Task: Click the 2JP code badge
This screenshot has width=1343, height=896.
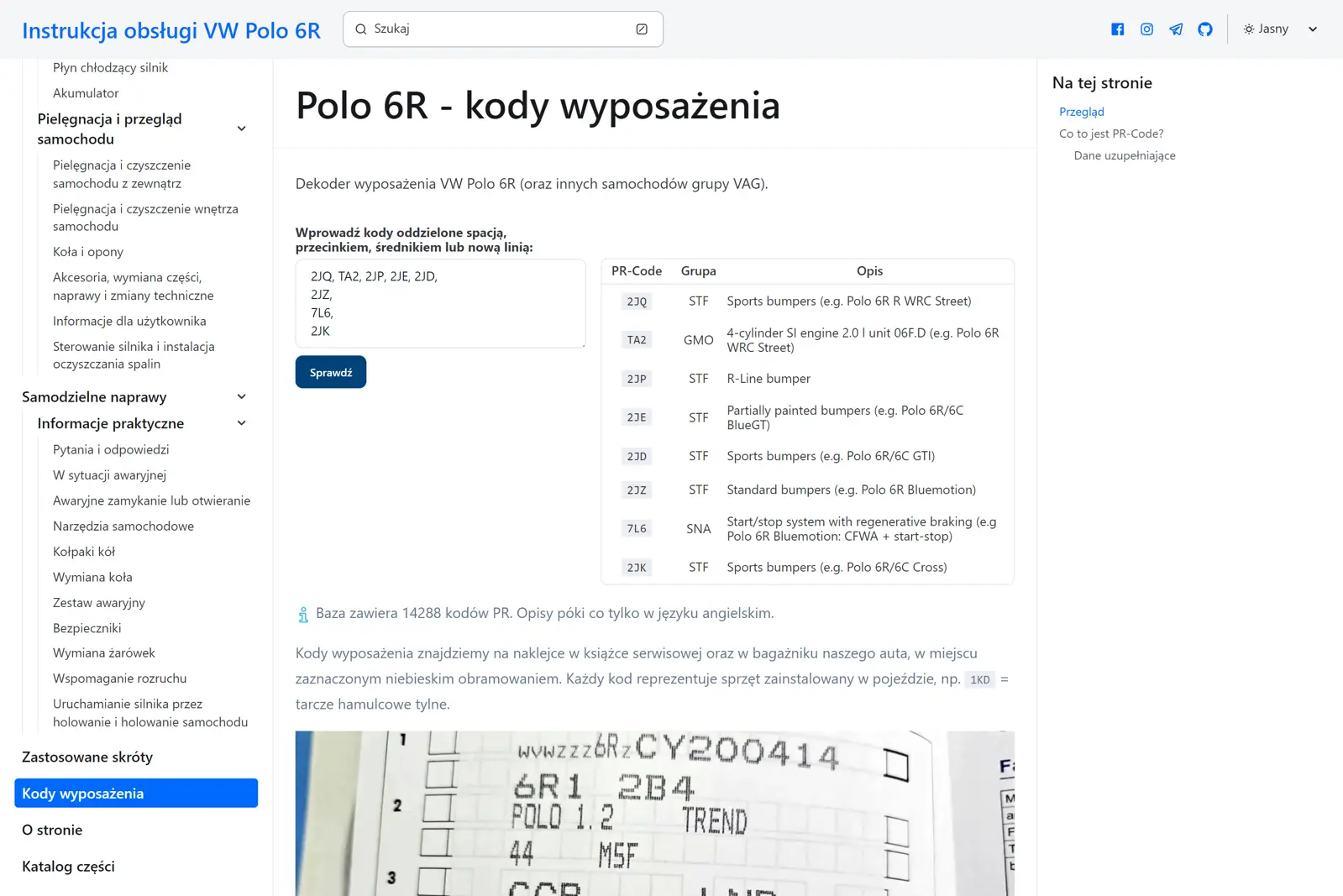Action: click(637, 379)
